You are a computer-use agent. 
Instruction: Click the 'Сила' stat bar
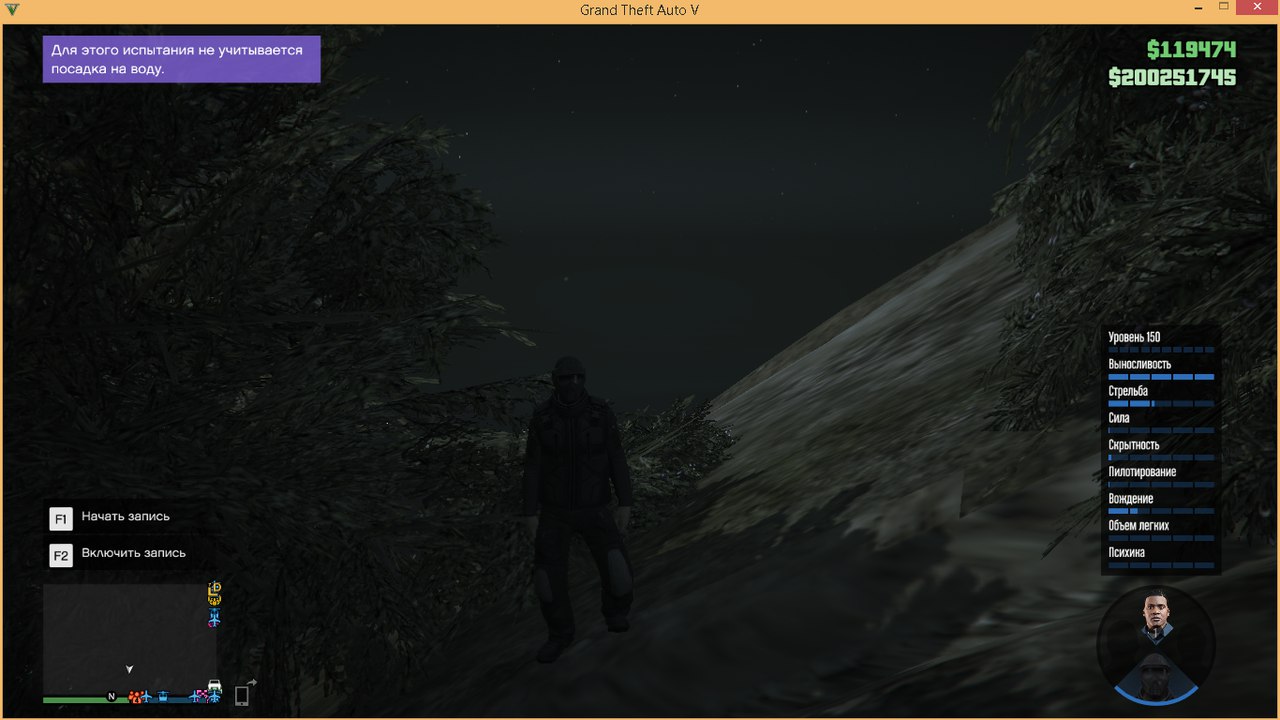1161,430
